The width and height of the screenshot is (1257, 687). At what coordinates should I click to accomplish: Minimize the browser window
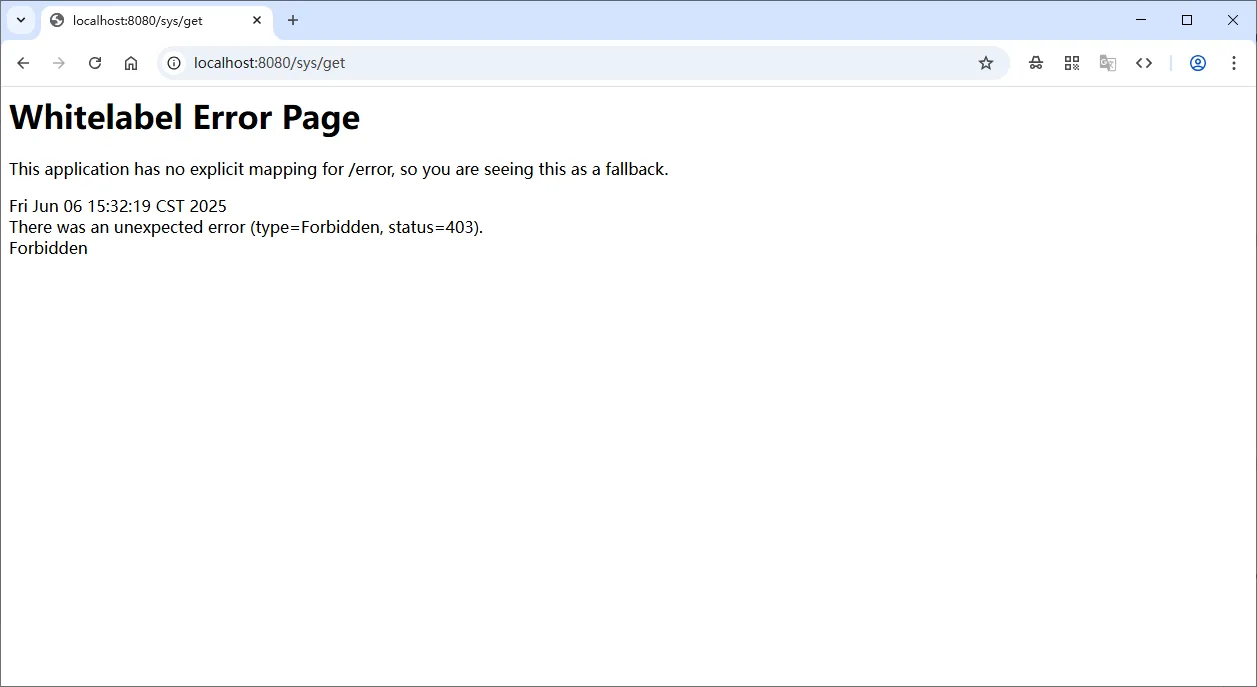[1141, 20]
